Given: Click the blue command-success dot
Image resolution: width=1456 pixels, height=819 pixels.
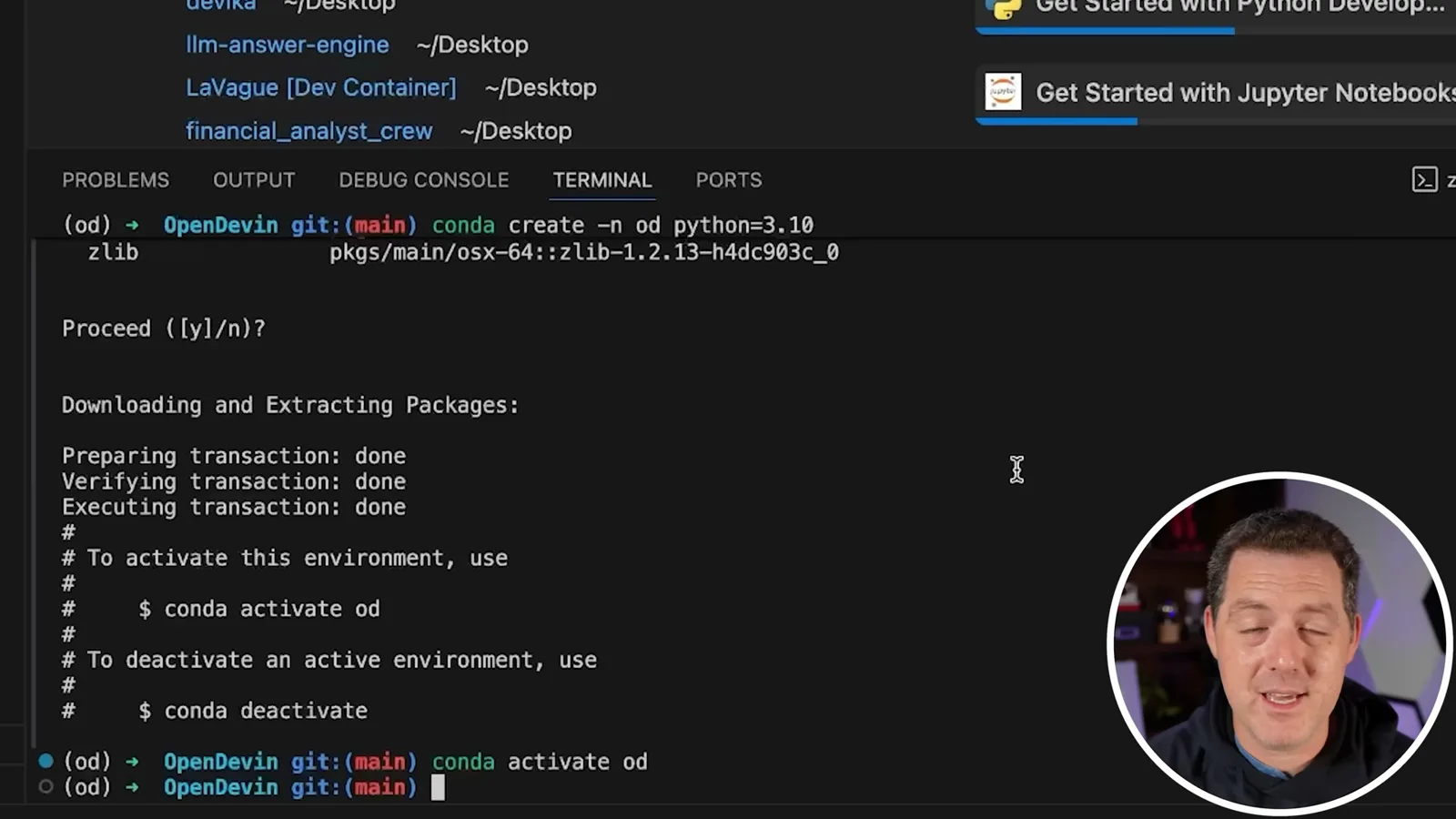Looking at the screenshot, I should click(x=45, y=760).
